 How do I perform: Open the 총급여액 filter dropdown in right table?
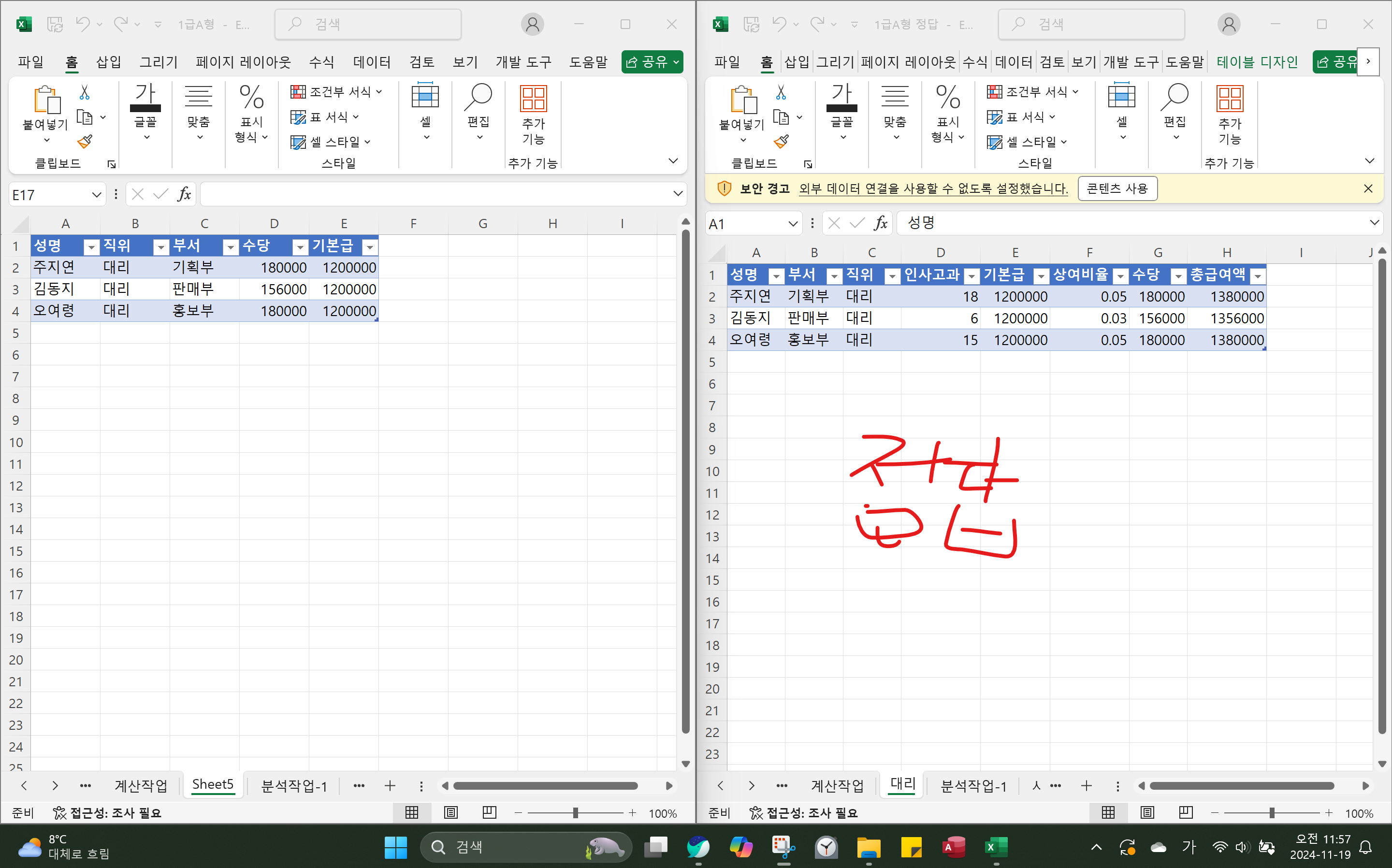tap(1257, 277)
